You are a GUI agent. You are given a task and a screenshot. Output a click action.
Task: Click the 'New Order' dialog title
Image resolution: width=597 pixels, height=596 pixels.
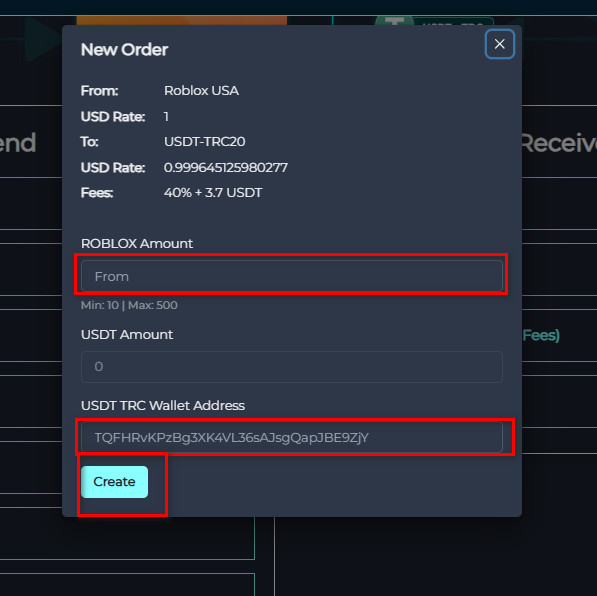pos(125,50)
